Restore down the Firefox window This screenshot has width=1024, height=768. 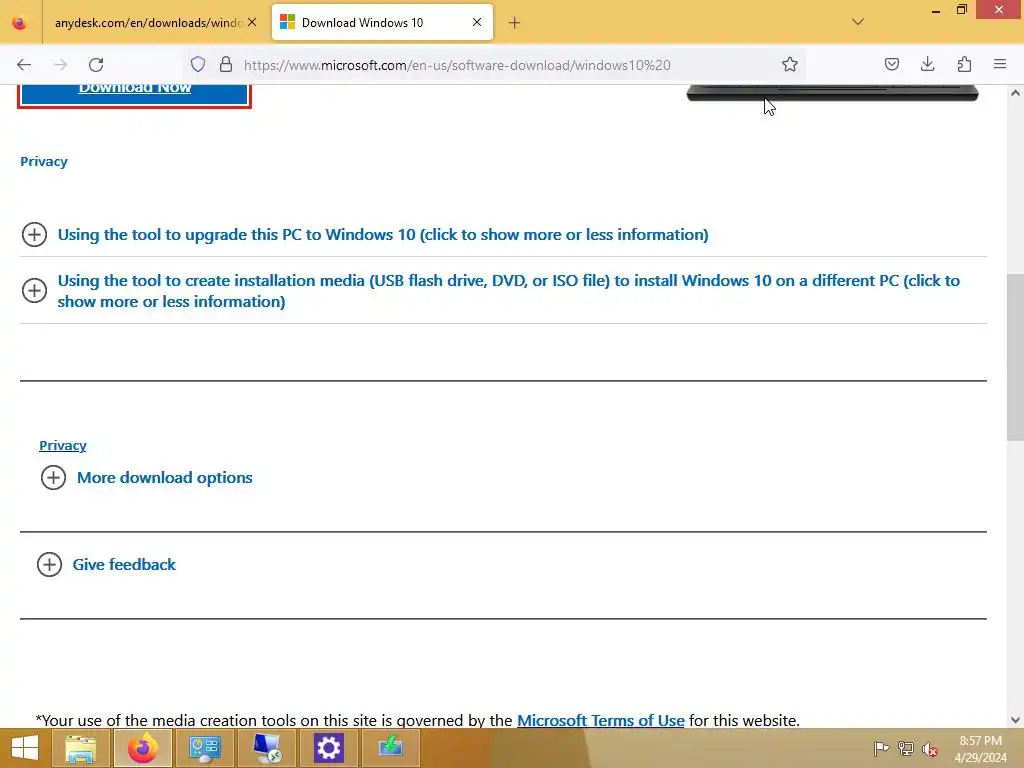click(961, 10)
